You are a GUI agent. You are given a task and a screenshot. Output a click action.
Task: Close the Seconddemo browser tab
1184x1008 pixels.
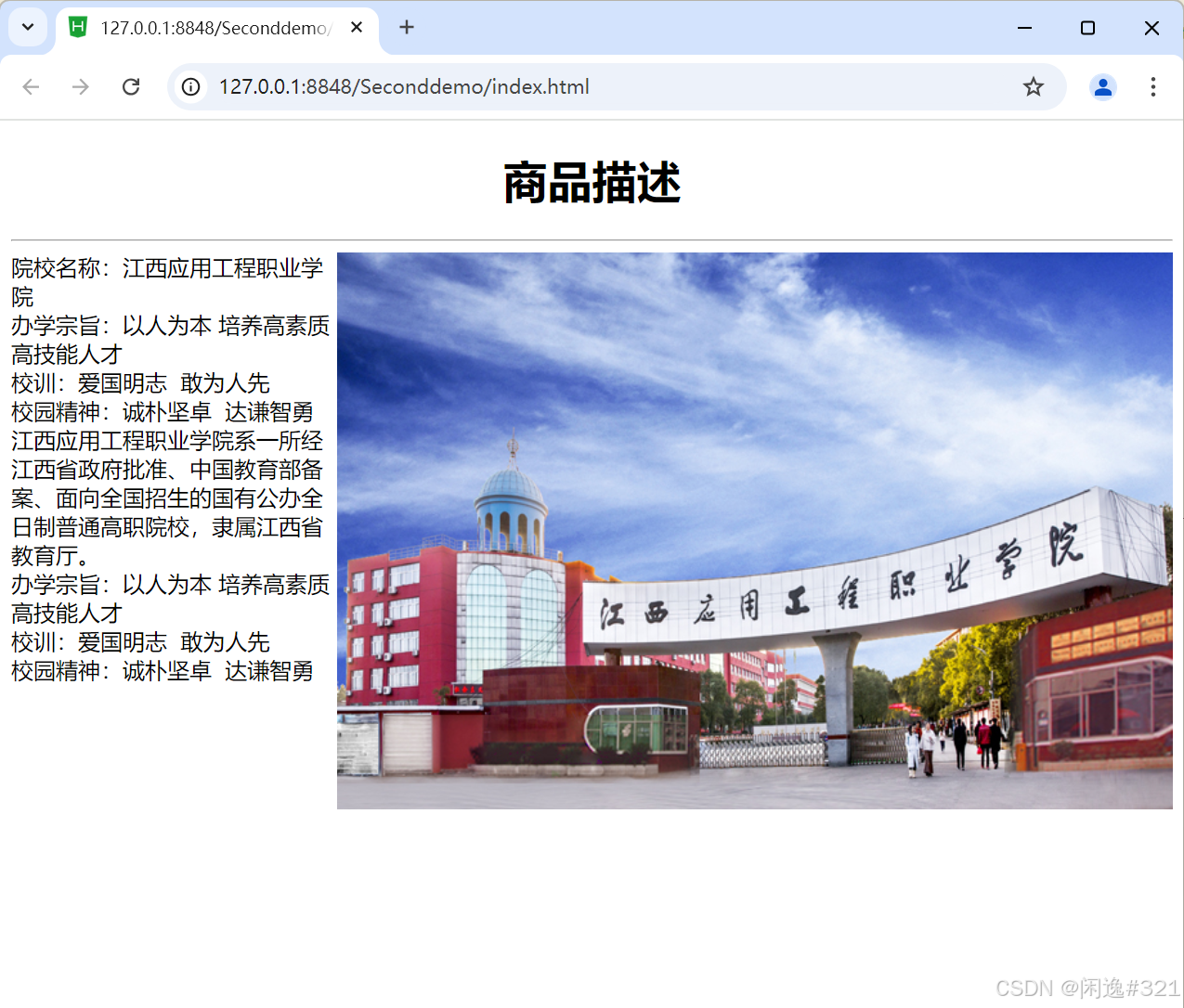click(357, 28)
